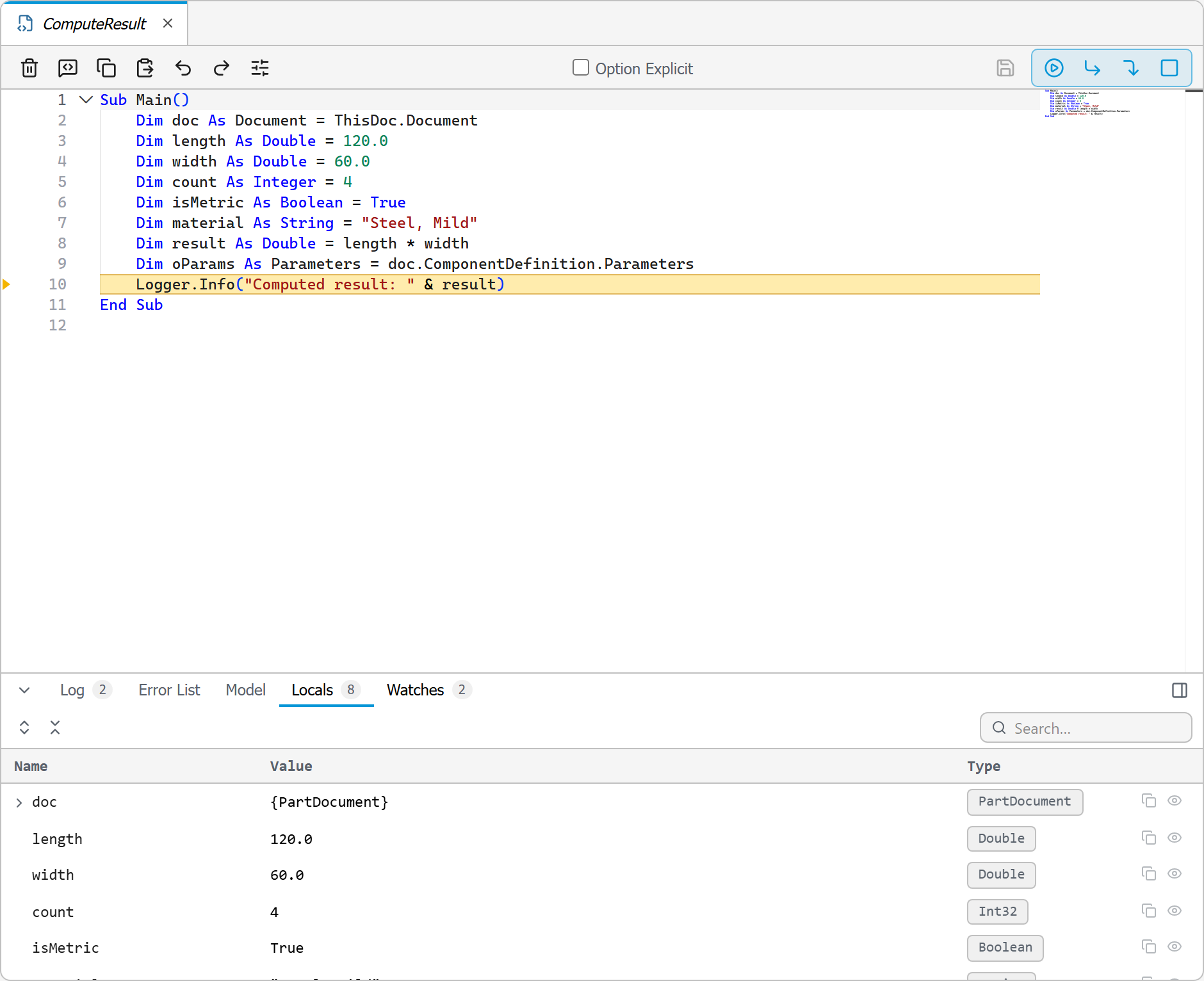The image size is (1204, 981).
Task: Click the True value of isMetric
Action: [x=287, y=948]
